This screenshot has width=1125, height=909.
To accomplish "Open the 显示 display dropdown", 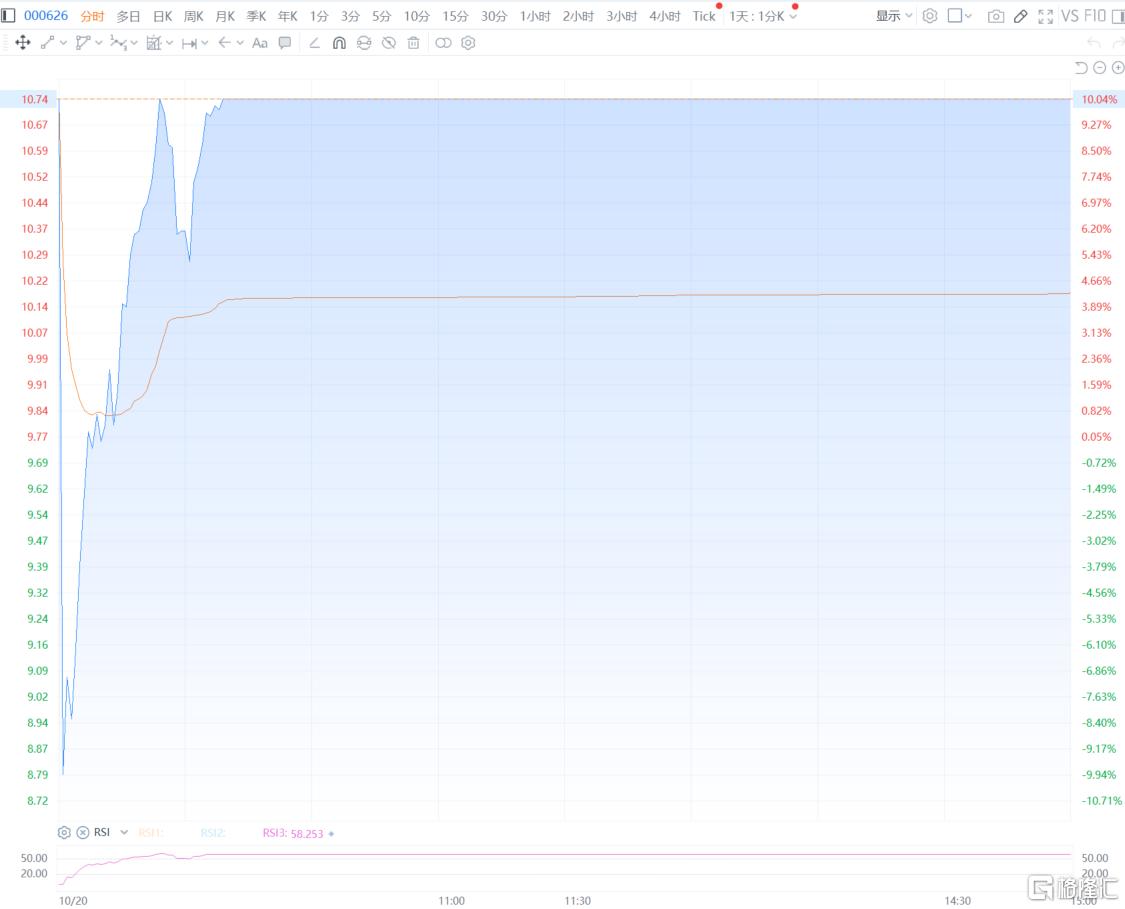I will coord(894,16).
